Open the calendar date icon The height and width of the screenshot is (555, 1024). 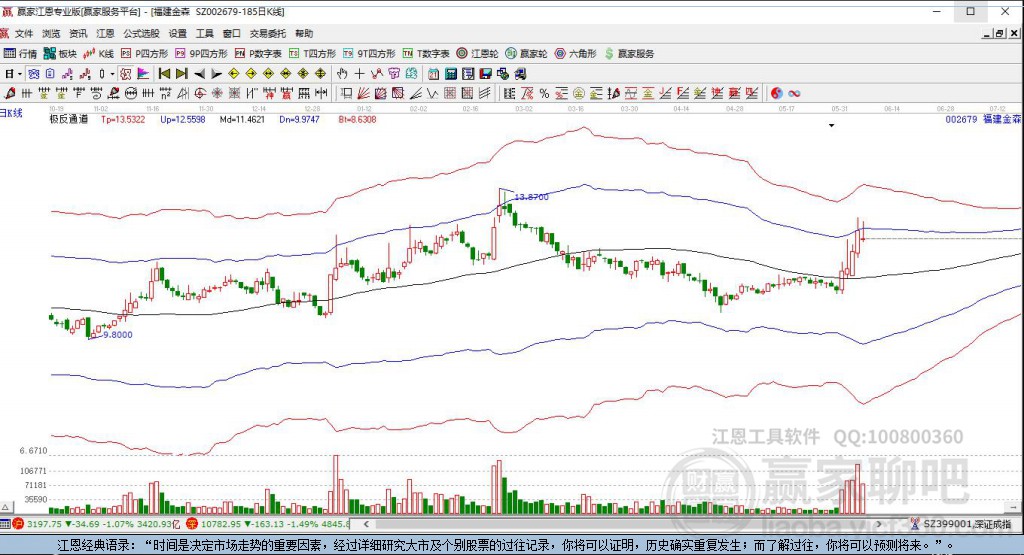point(433,74)
